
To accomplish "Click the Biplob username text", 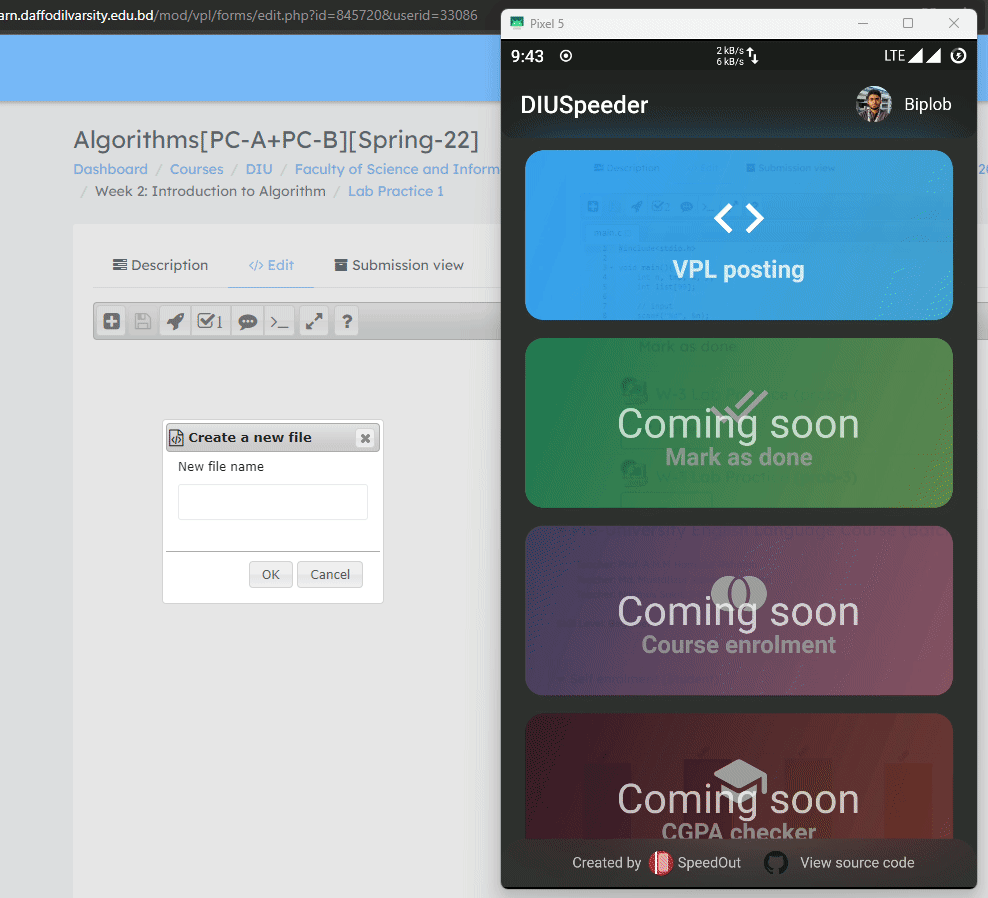I will (x=928, y=105).
